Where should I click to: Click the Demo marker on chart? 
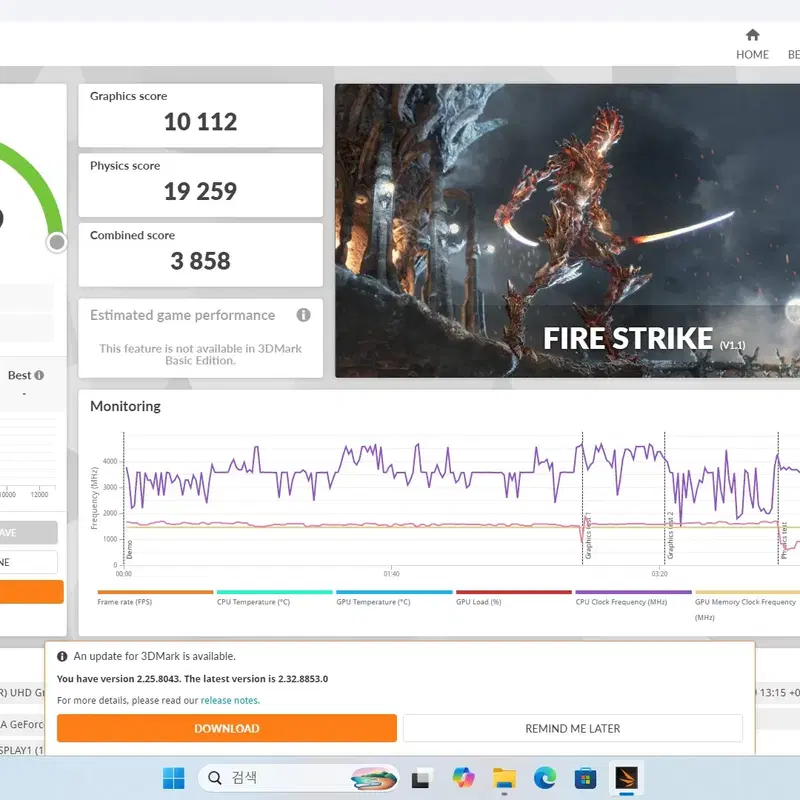(129, 549)
